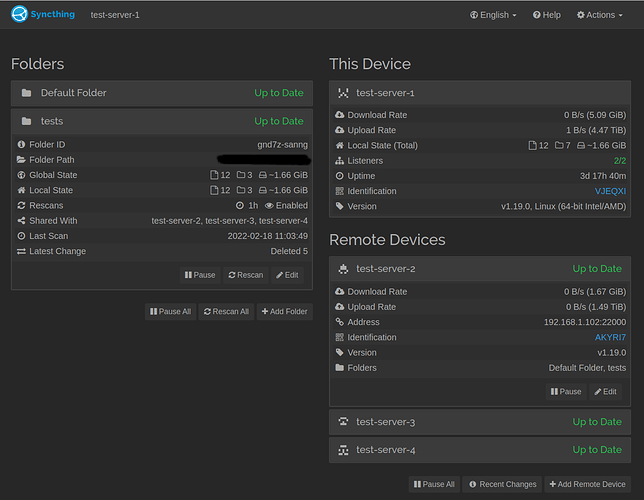Click the Shared With device list text
The height and width of the screenshot is (500, 644).
click(230, 221)
